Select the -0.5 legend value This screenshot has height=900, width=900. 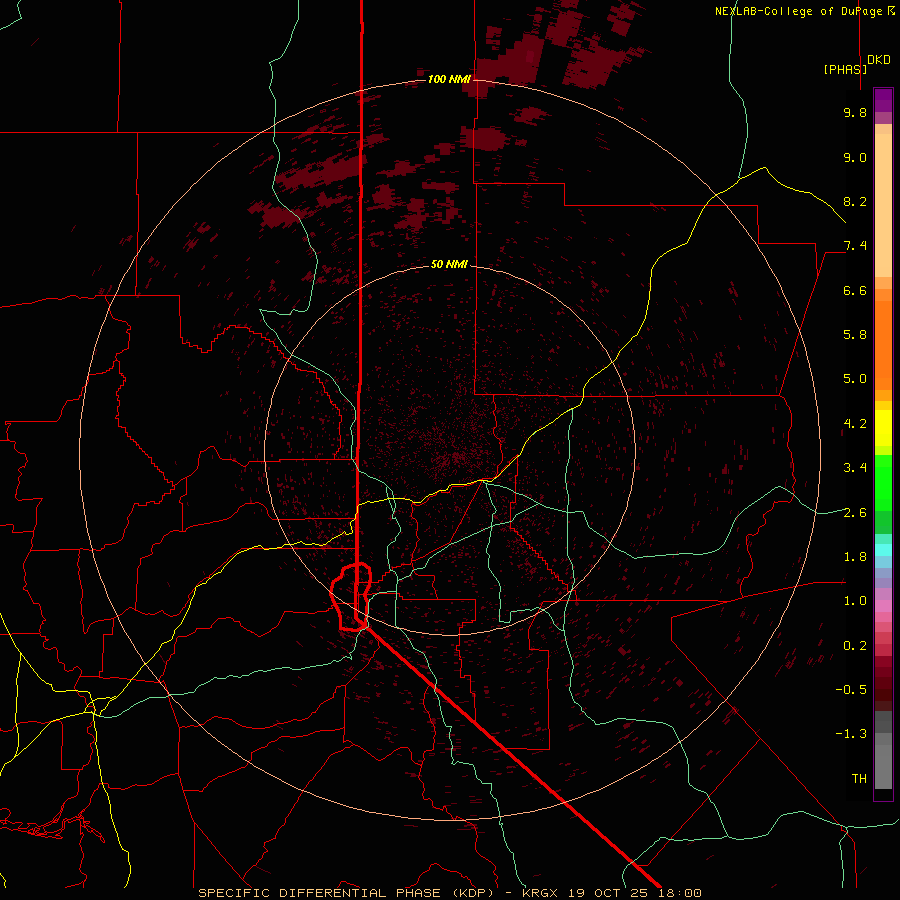point(851,690)
